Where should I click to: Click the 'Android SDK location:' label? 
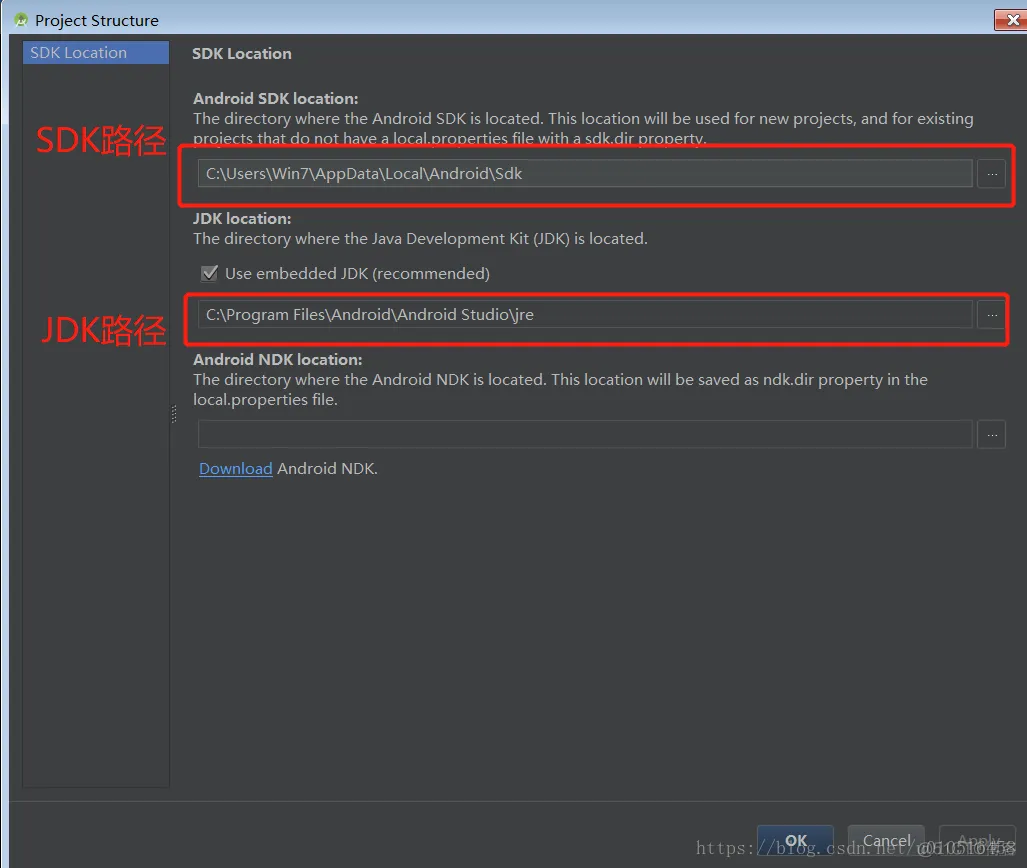point(276,98)
